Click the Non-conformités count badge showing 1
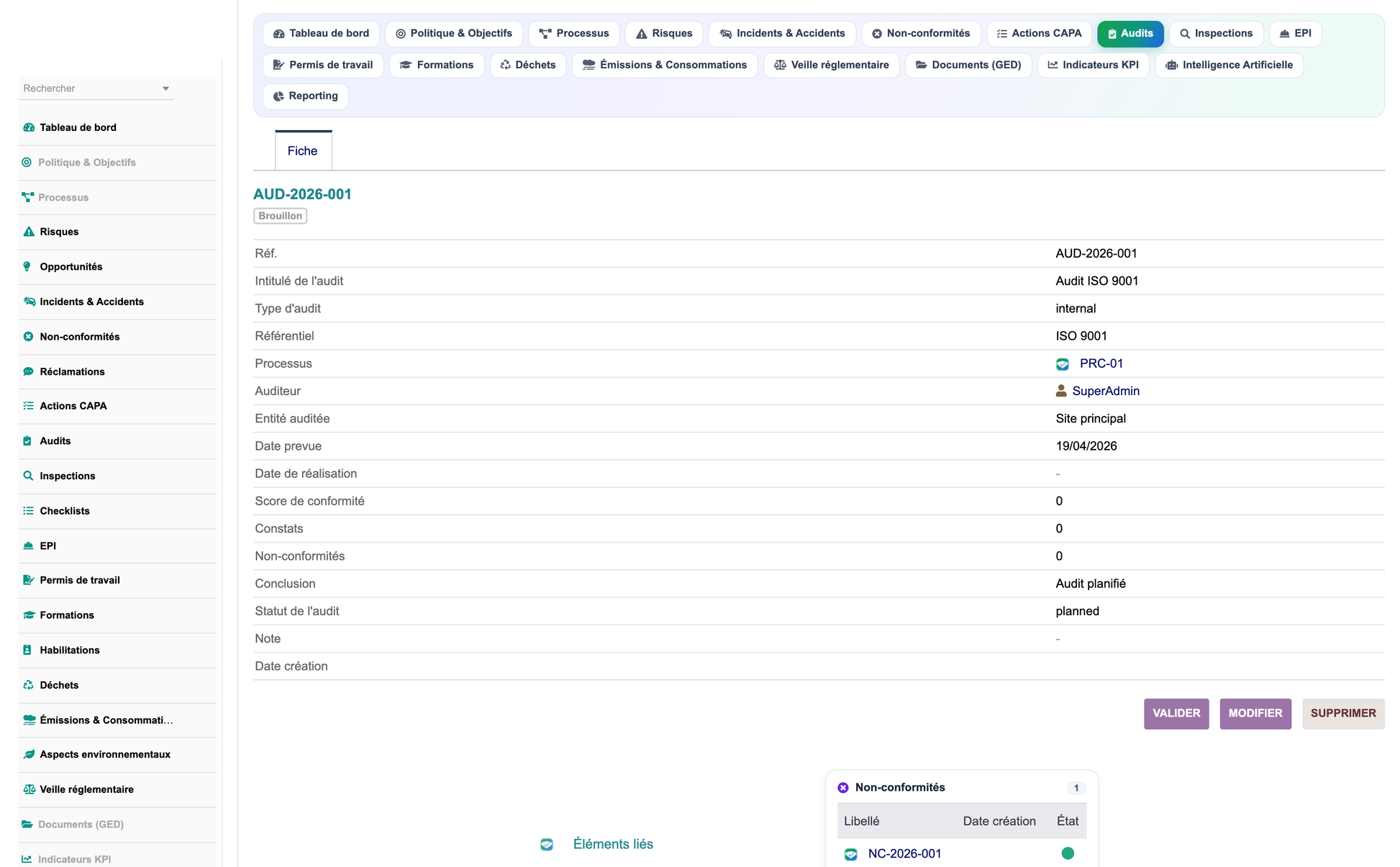This screenshot has height=867, width=1400. pos(1076,788)
